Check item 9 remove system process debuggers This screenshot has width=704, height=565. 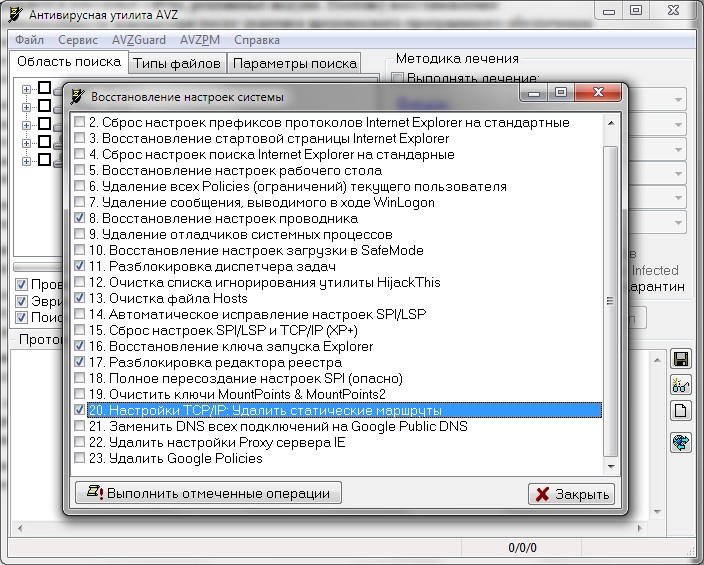[x=79, y=234]
